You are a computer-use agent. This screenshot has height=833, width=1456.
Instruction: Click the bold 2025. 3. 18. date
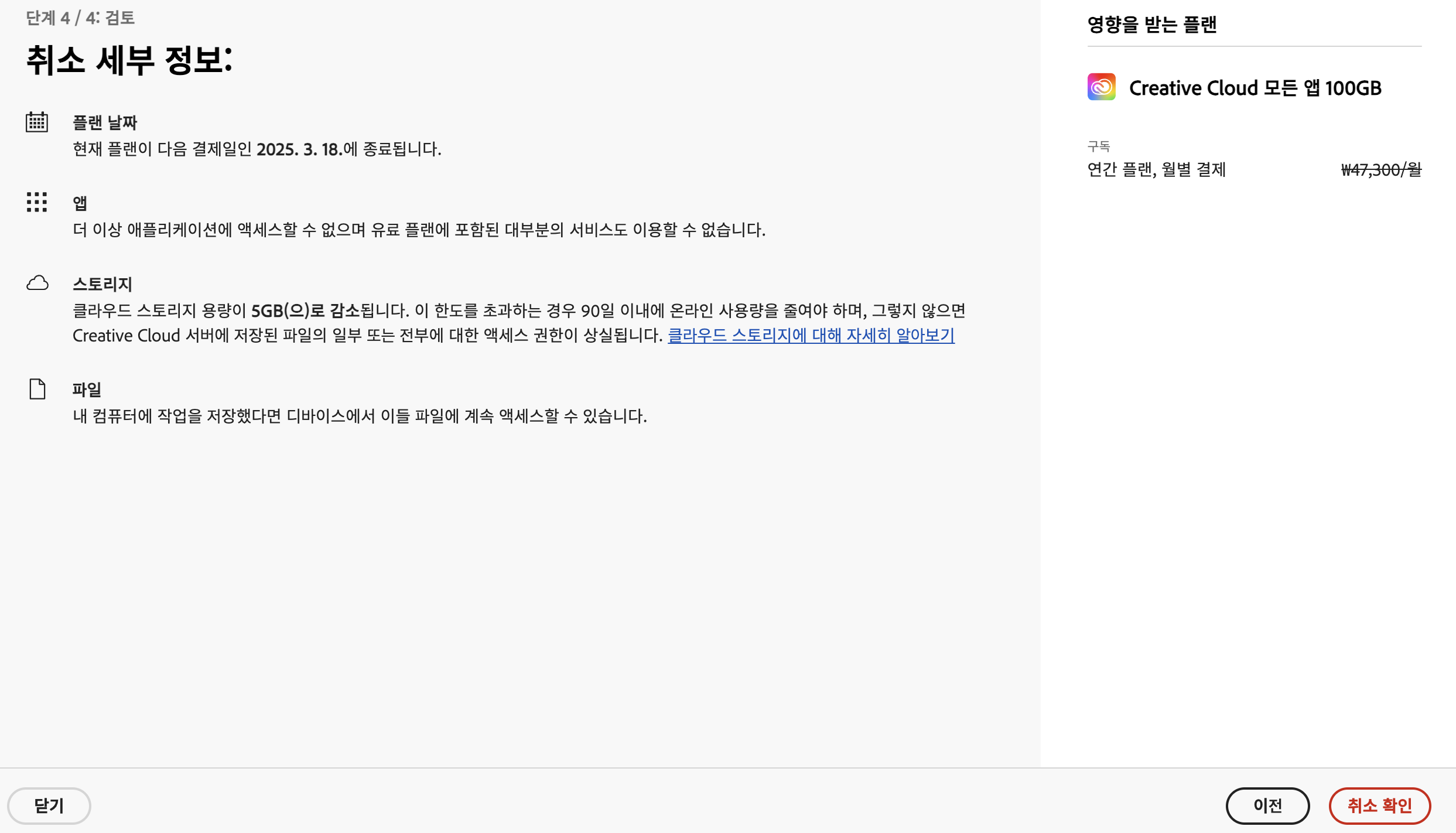pyautogui.click(x=299, y=149)
